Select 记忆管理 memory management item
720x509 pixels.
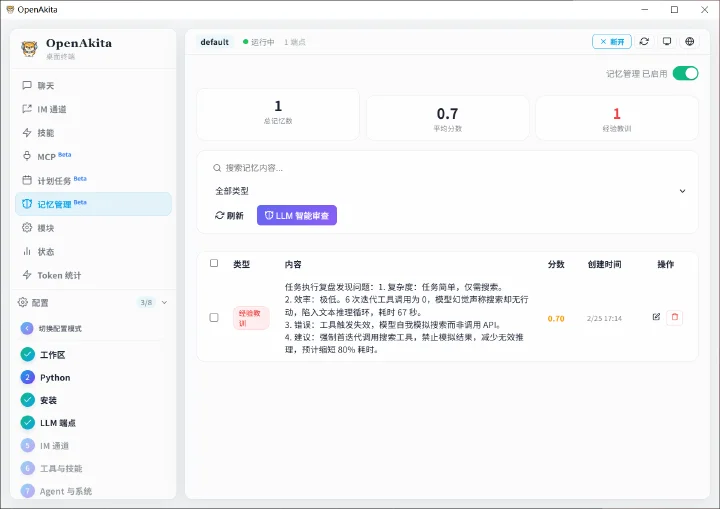click(x=93, y=204)
